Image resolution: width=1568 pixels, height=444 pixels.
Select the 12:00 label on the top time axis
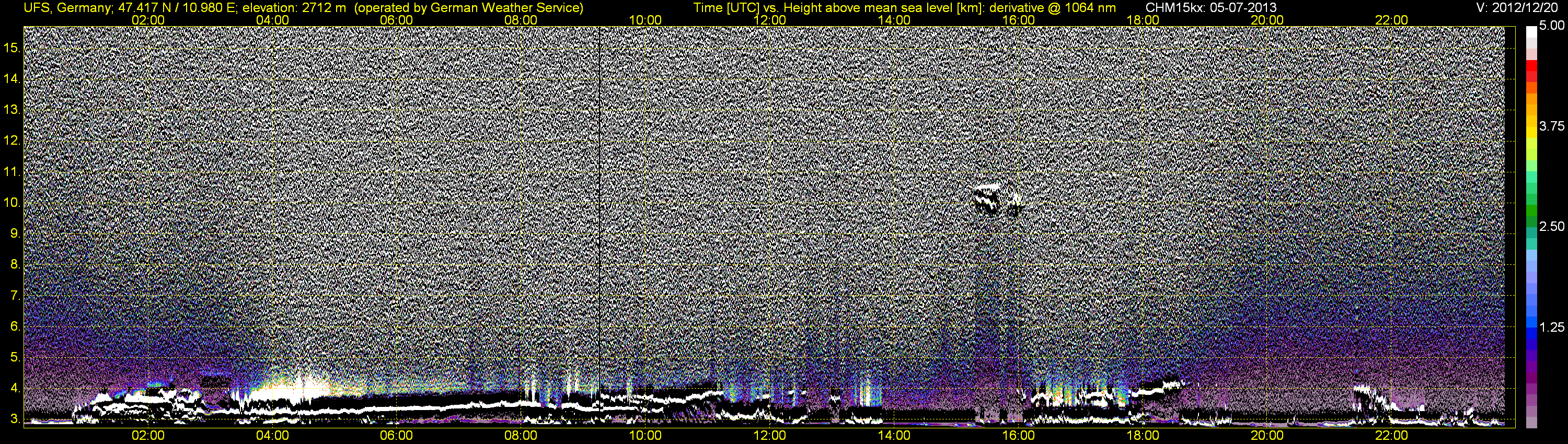[769, 20]
